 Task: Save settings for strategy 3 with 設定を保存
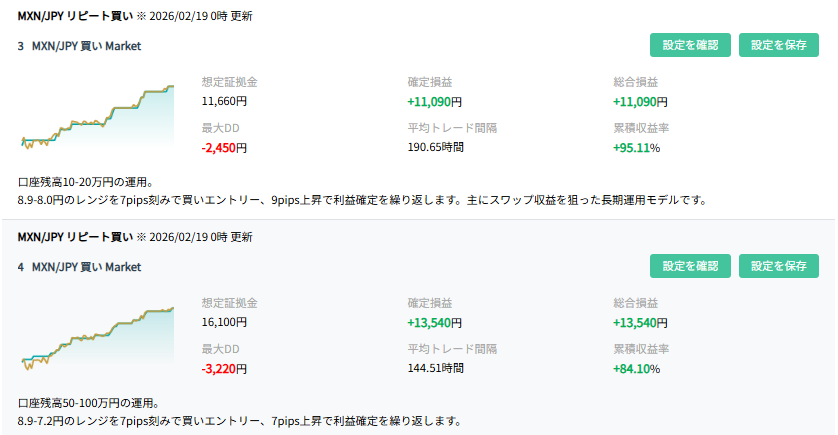(x=778, y=45)
